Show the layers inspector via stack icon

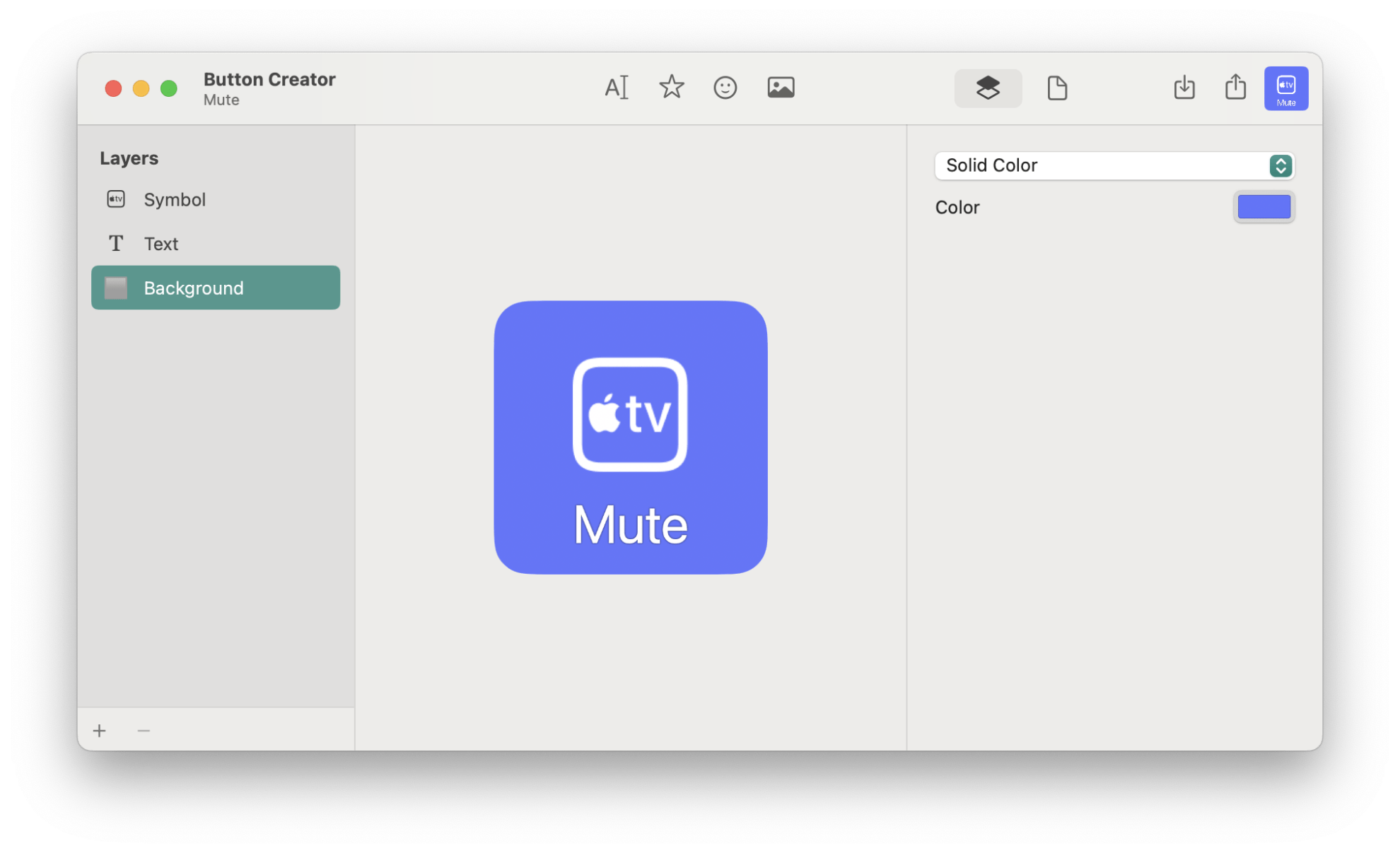pyautogui.click(x=988, y=88)
